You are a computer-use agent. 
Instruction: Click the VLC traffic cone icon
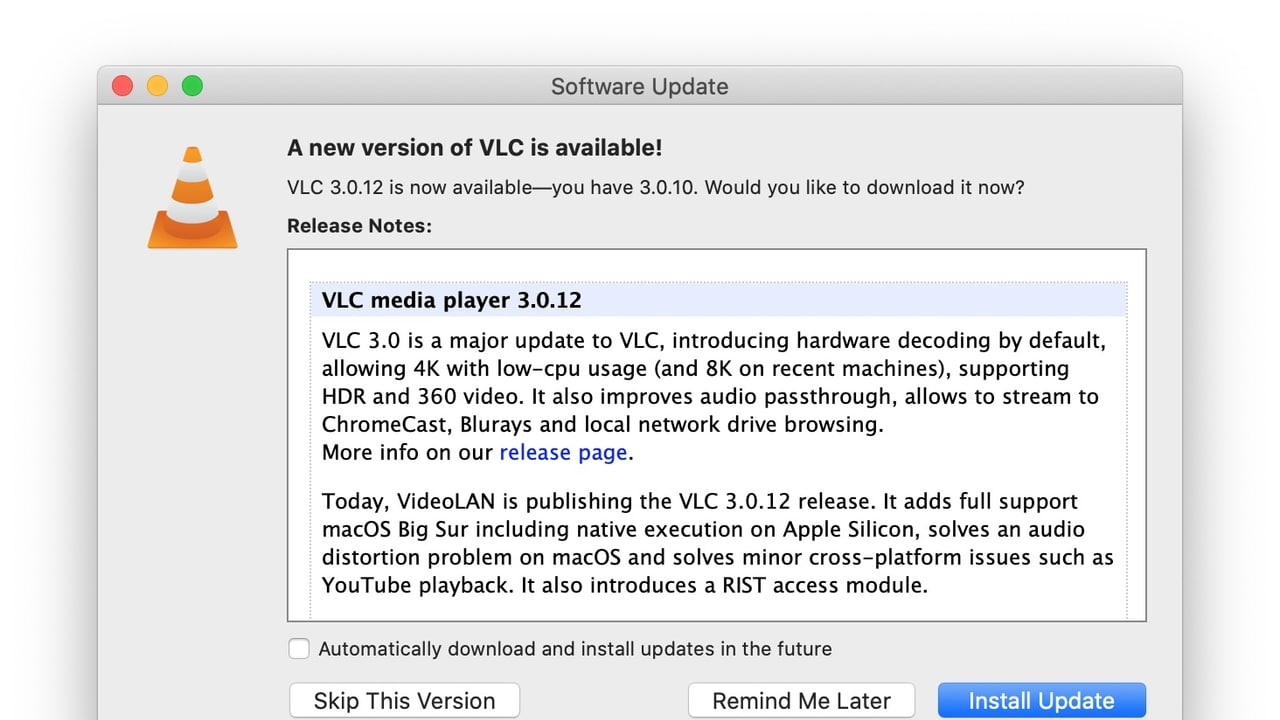coord(192,198)
